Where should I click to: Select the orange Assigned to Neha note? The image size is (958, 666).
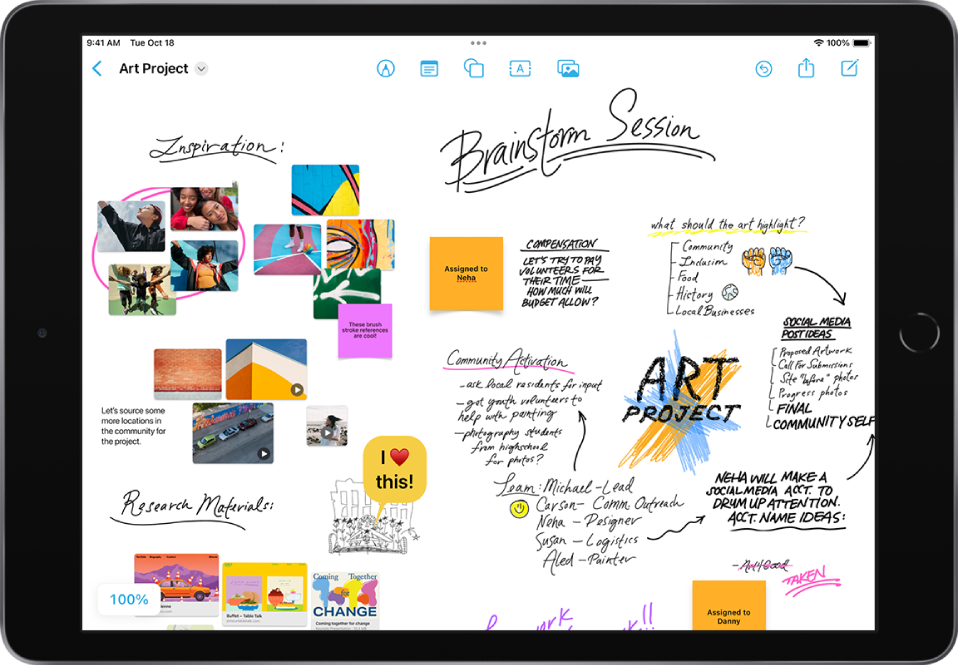tap(467, 273)
